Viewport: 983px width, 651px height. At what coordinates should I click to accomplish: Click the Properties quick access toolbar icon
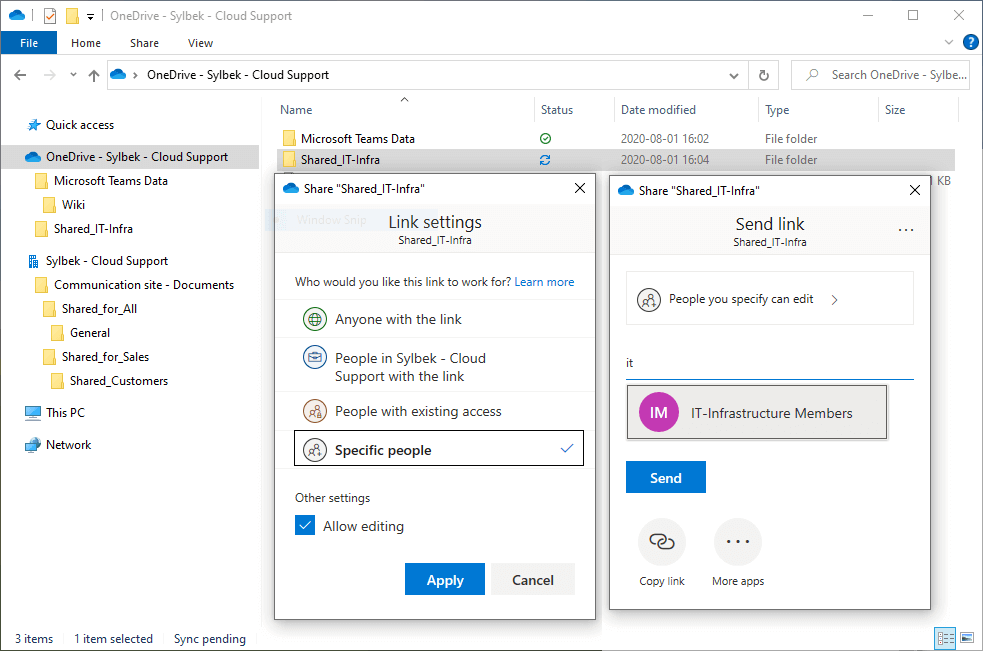pos(50,16)
